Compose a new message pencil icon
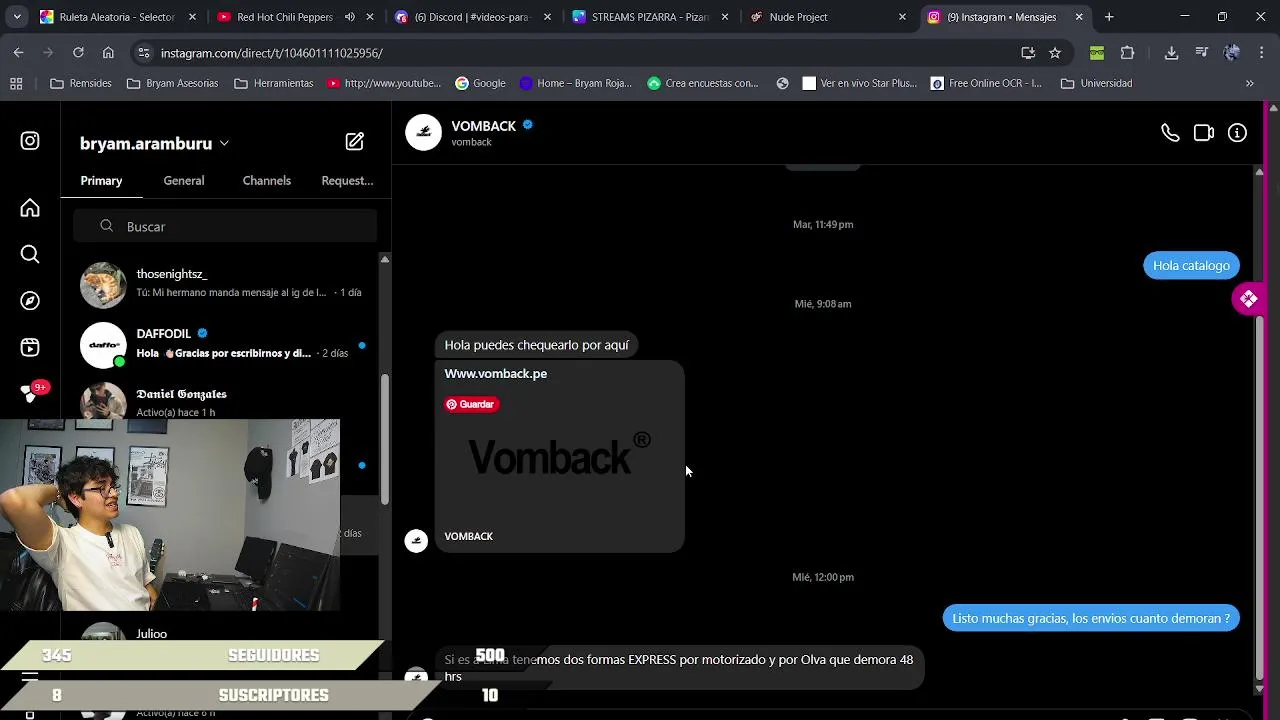The height and width of the screenshot is (720, 1280). coord(355,142)
